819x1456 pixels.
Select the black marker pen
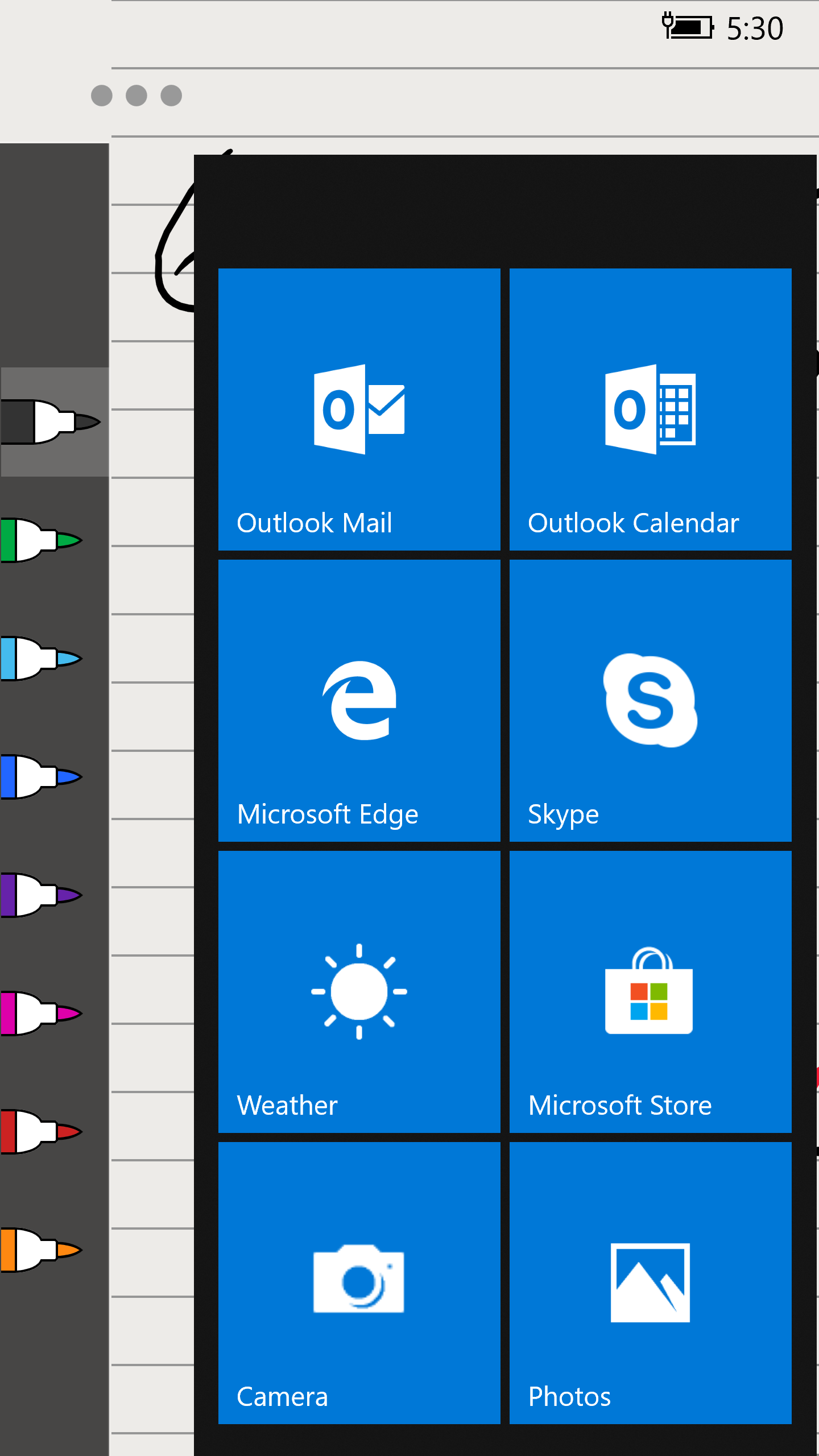pos(50,422)
